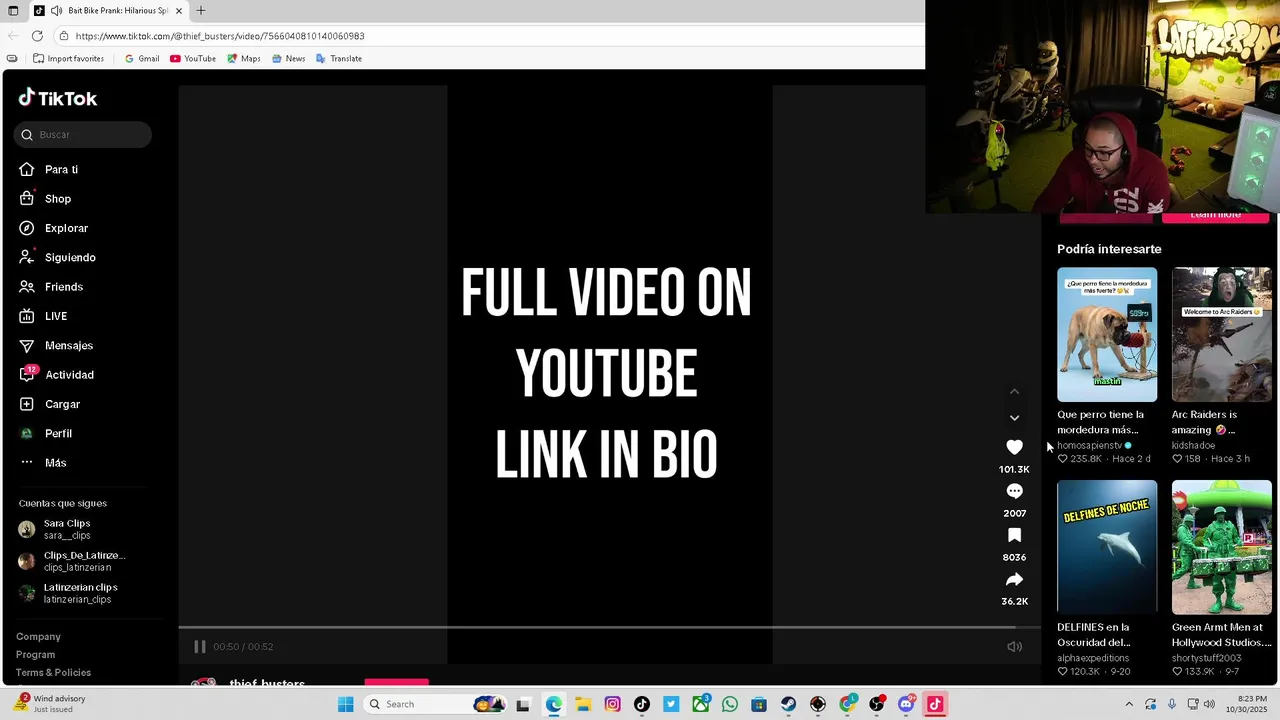Open Green Army Men video thumbnail
Image resolution: width=1280 pixels, height=720 pixels.
[1221, 547]
